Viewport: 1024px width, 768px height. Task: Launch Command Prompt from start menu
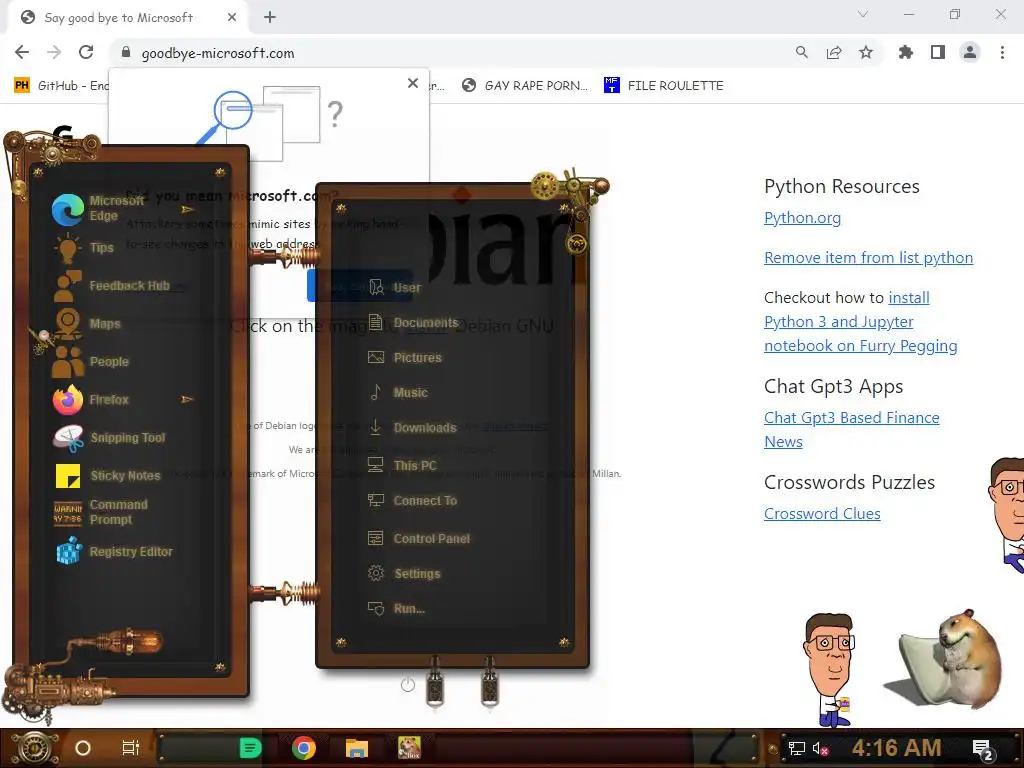coord(101,512)
